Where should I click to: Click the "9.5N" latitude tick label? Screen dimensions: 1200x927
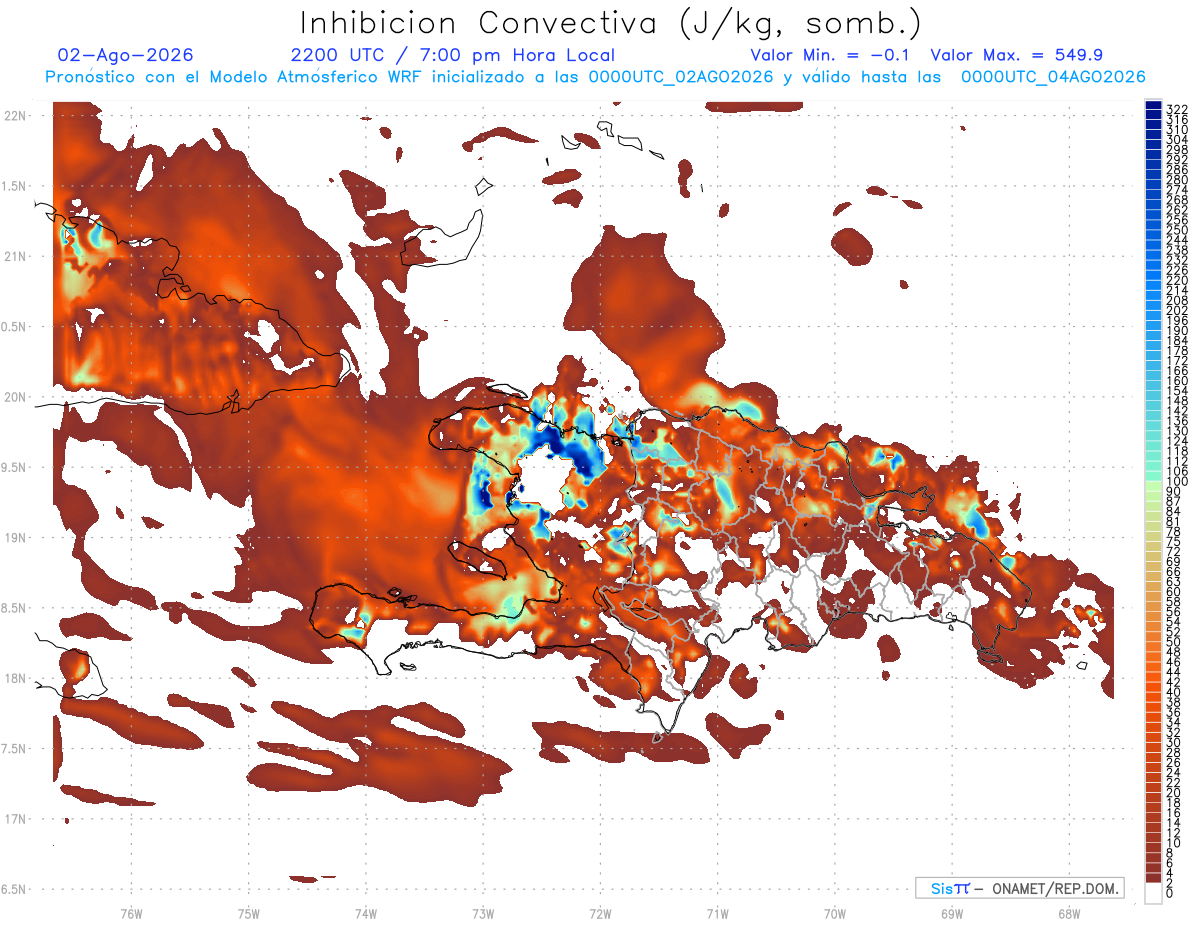pos(15,467)
